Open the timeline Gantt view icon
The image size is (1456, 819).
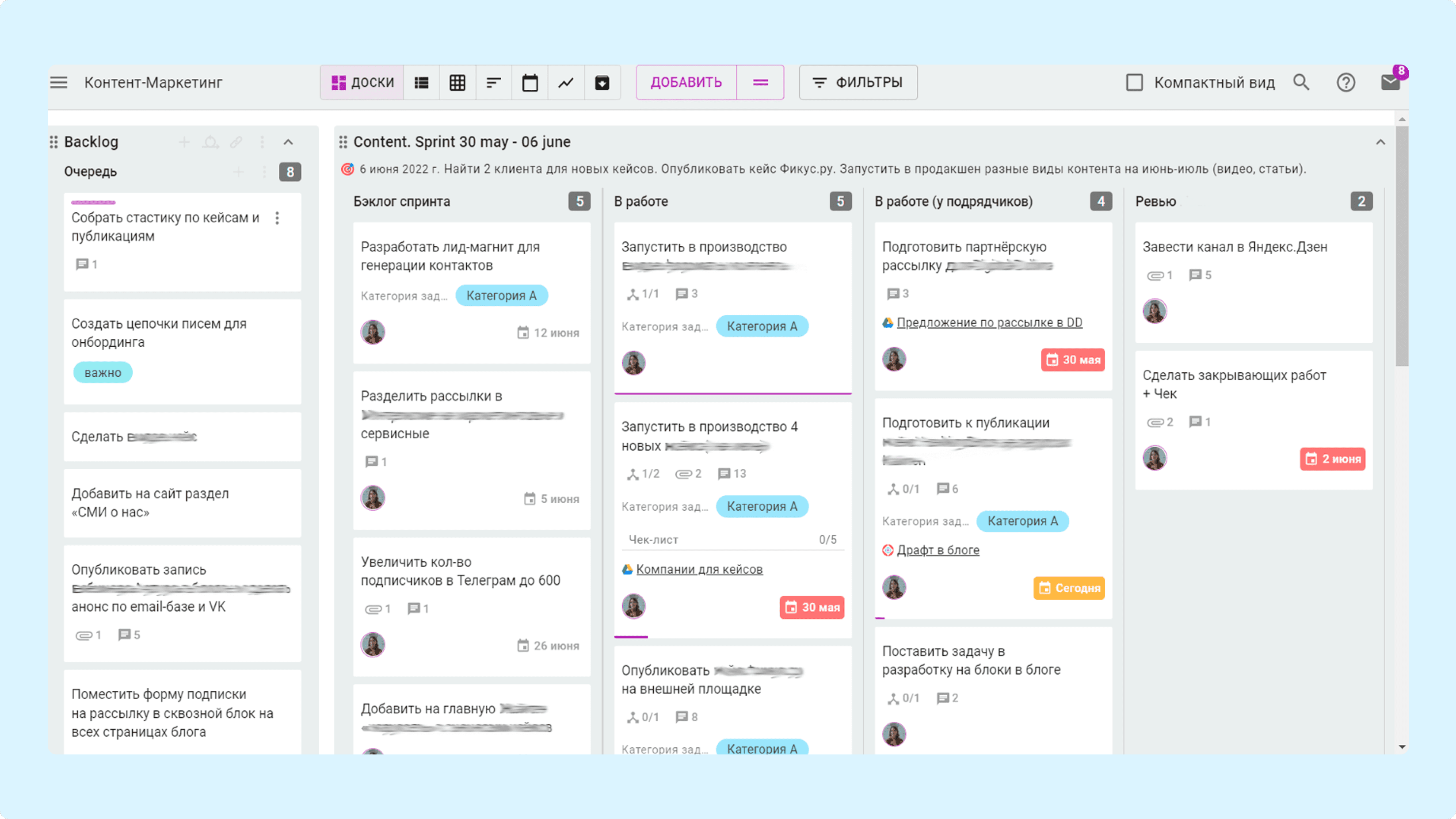click(493, 83)
